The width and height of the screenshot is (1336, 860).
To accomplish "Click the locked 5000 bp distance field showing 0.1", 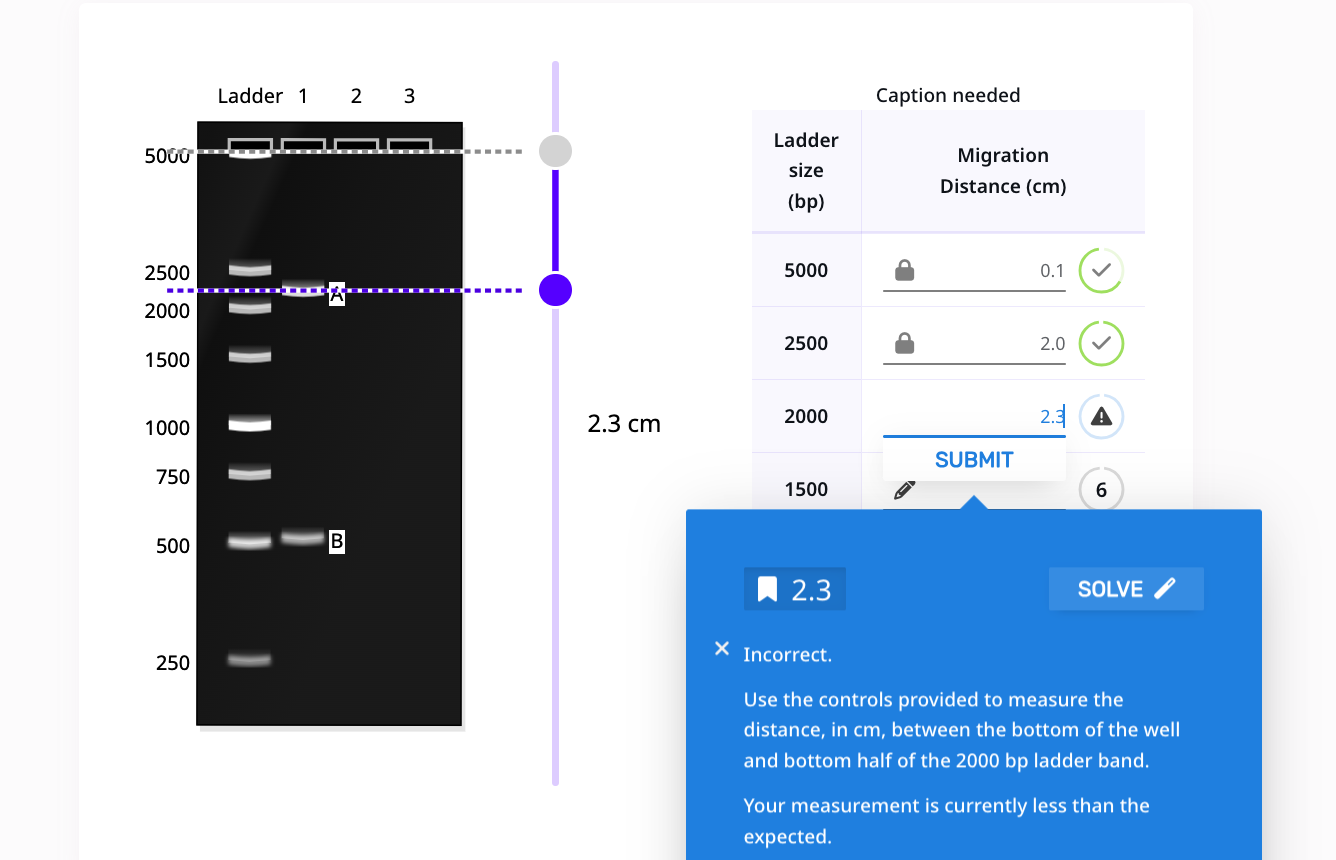I will tap(974, 270).
